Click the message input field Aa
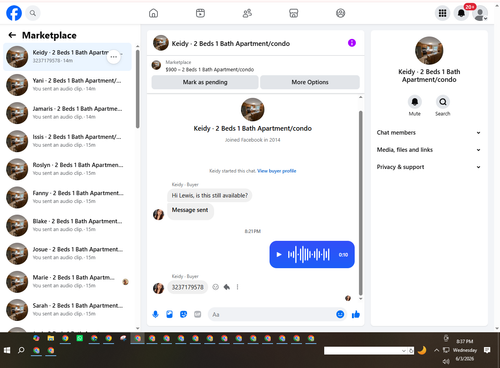 (271, 314)
